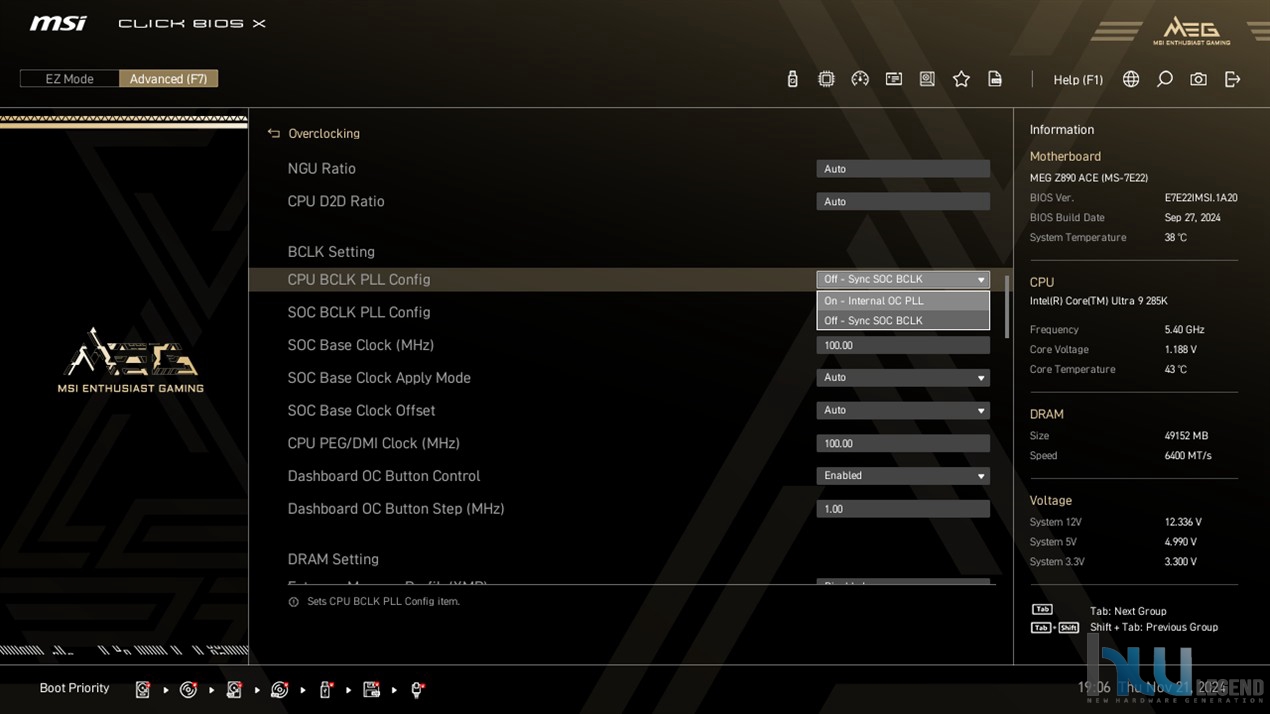Edit the SOC Base Clock (MHz) value
This screenshot has height=714, width=1270.
(903, 345)
